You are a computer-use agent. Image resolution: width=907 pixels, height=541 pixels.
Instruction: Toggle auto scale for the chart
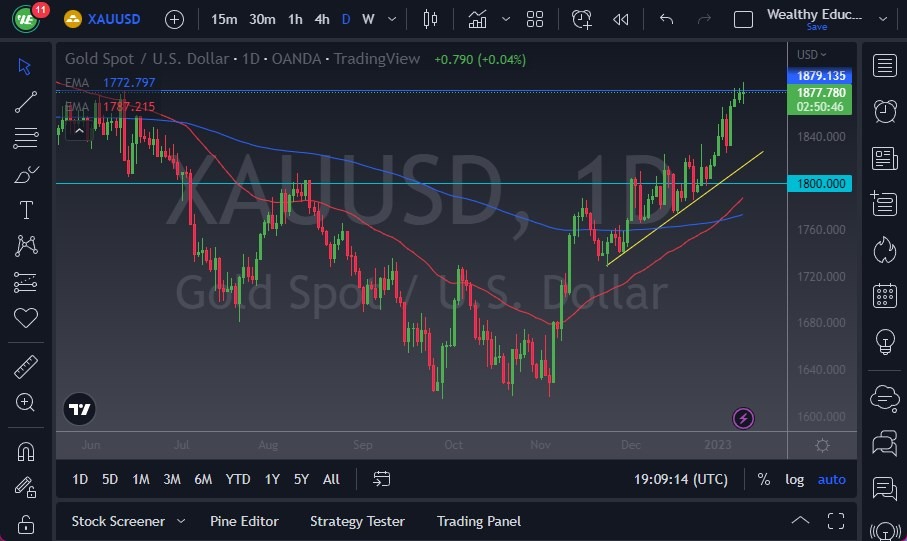(x=831, y=479)
